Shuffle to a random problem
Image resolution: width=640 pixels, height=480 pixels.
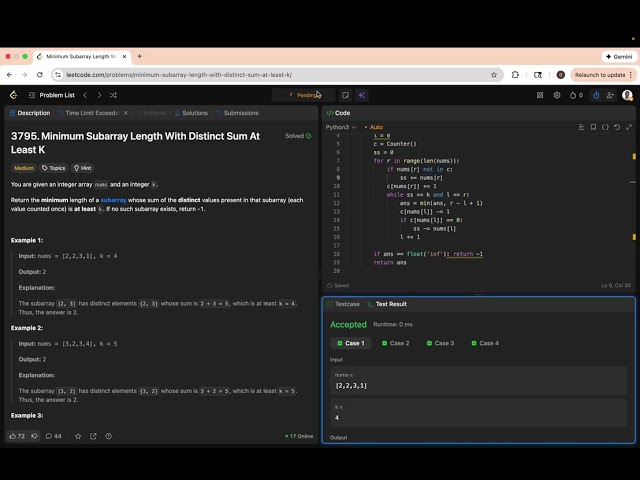115,95
